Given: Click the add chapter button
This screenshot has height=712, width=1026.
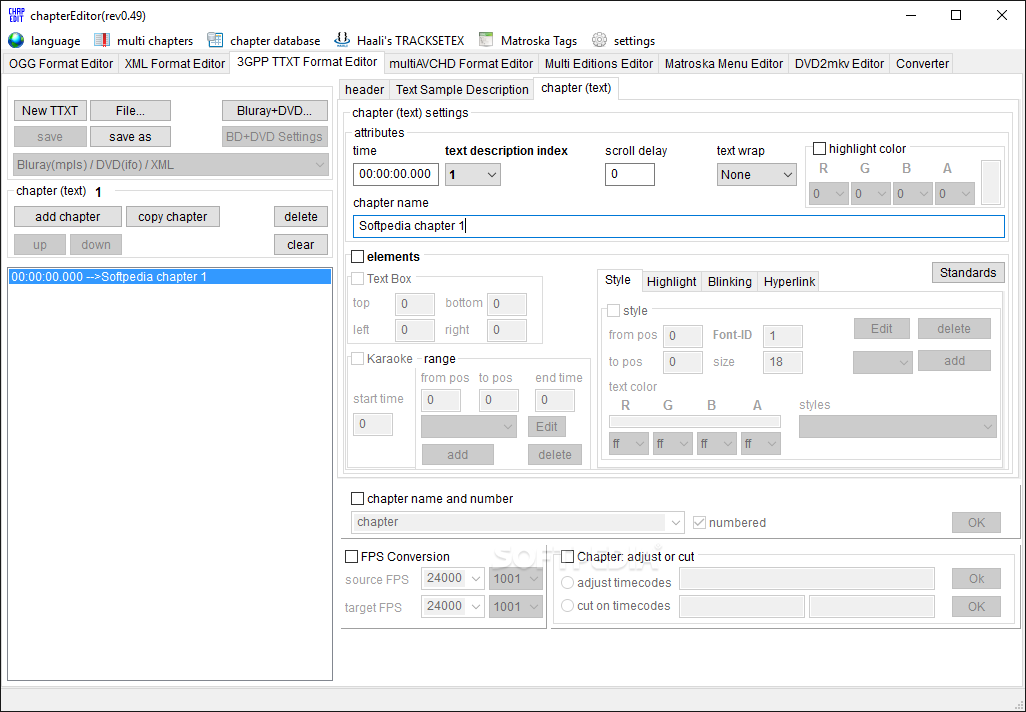Looking at the screenshot, I should coord(68,217).
